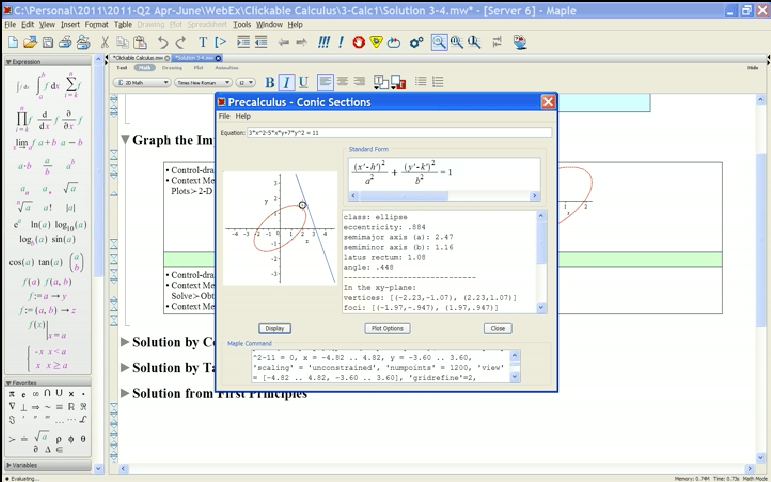
Task: Underline the text with the U icon
Action: [x=303, y=83]
